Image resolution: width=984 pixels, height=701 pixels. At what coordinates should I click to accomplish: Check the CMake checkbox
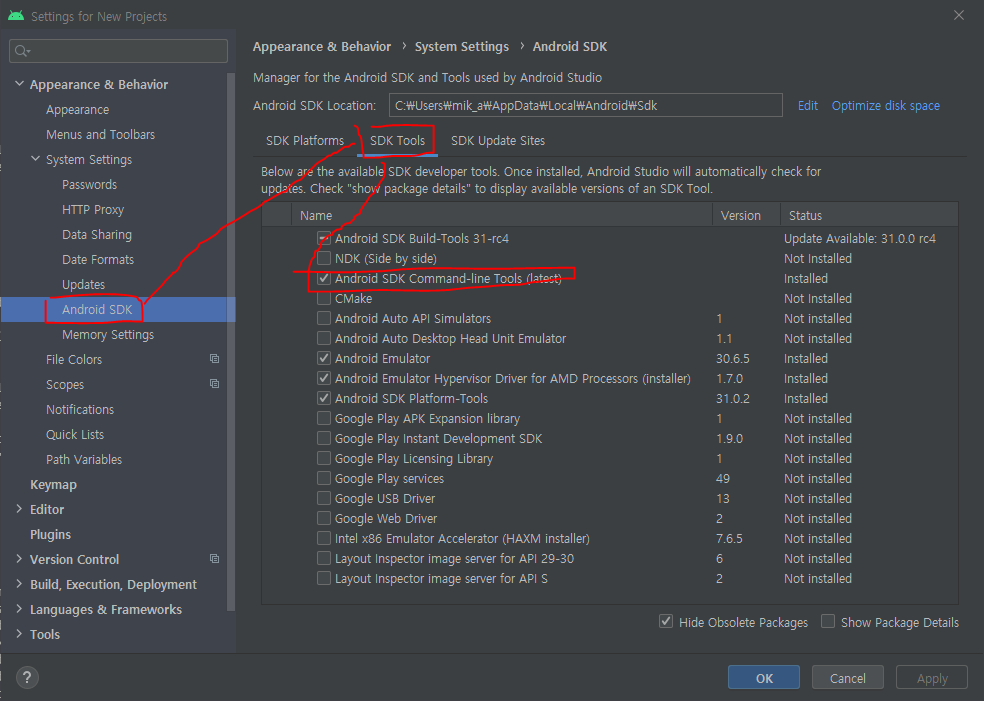(324, 299)
